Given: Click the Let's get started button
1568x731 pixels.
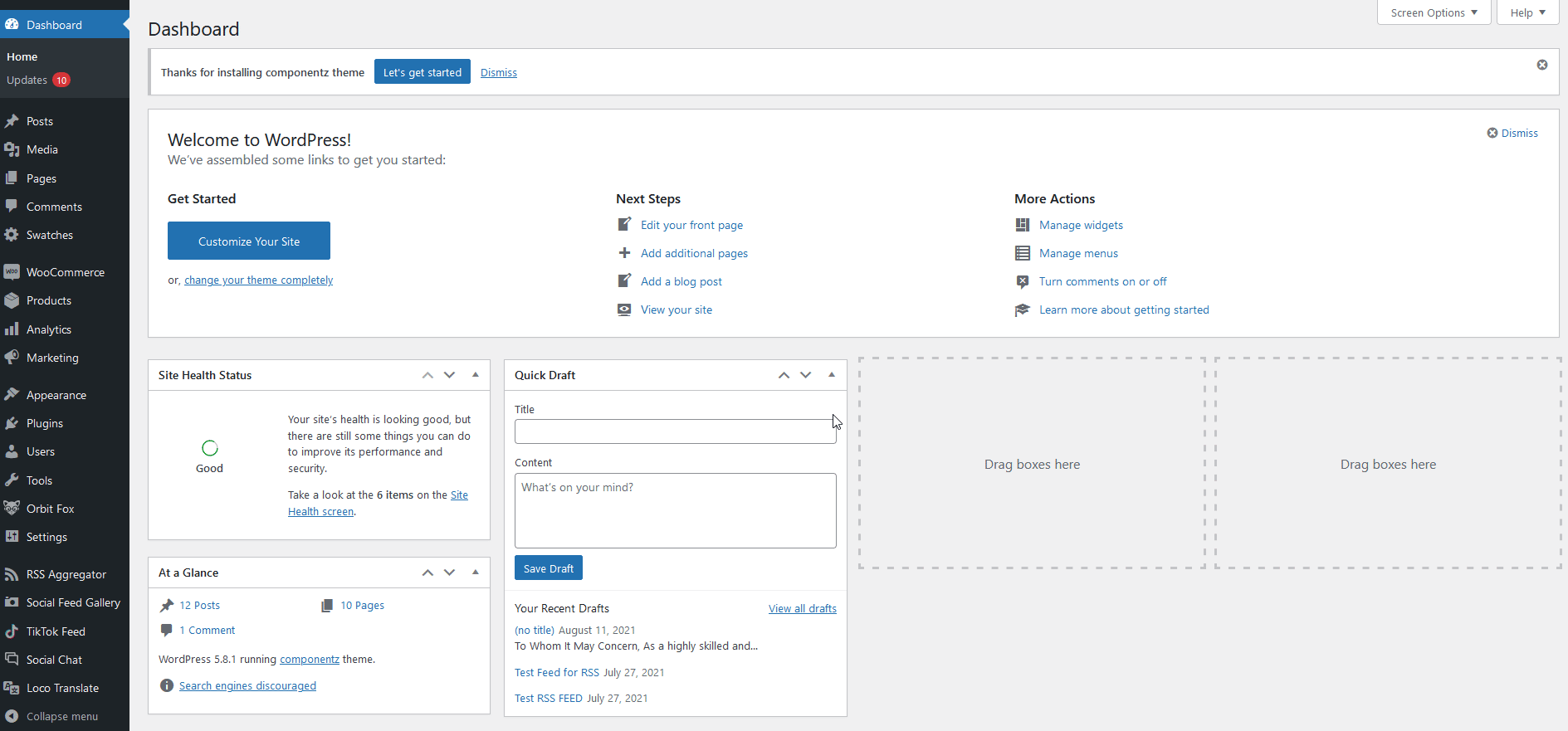Looking at the screenshot, I should click(x=423, y=72).
